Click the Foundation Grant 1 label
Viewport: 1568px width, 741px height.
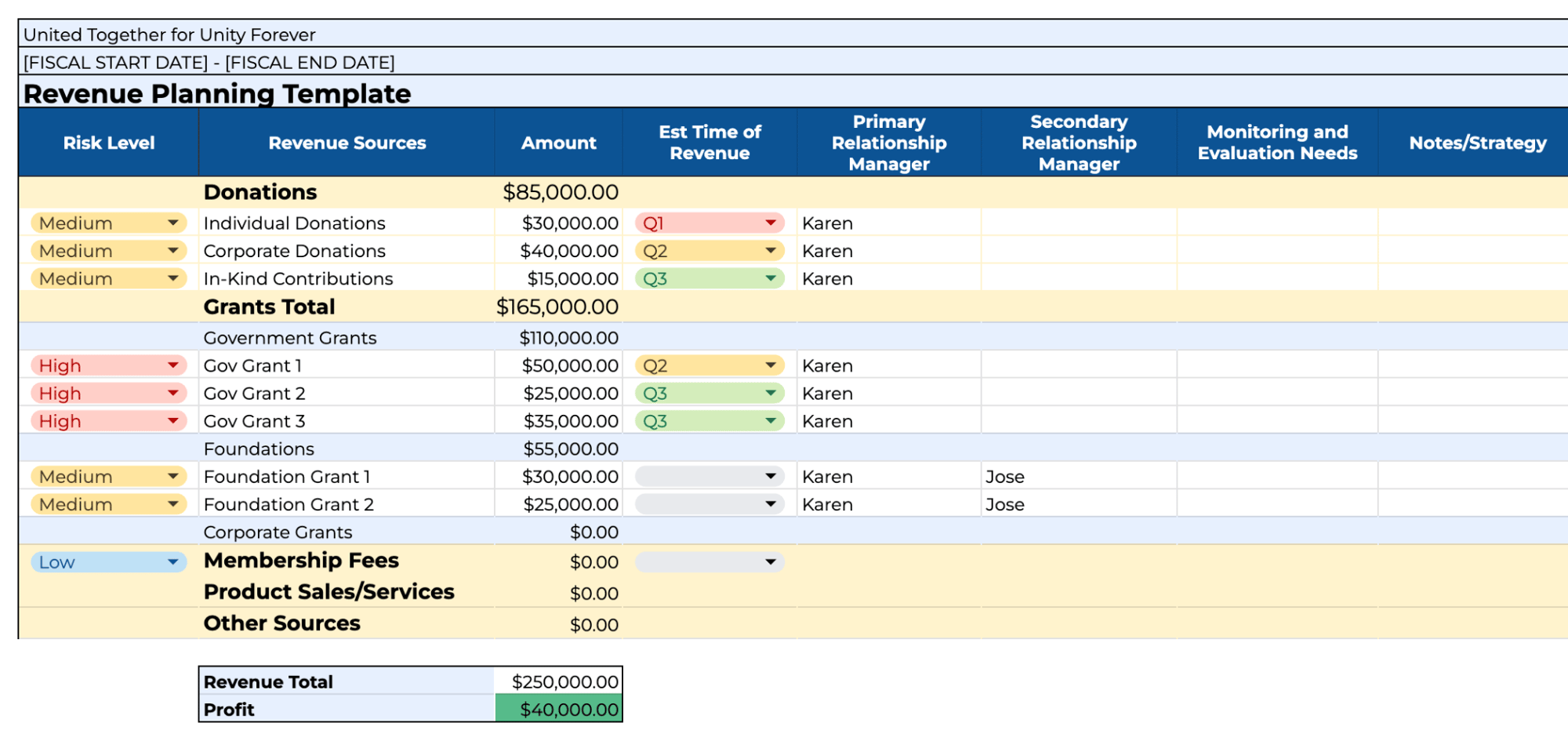coord(287,477)
